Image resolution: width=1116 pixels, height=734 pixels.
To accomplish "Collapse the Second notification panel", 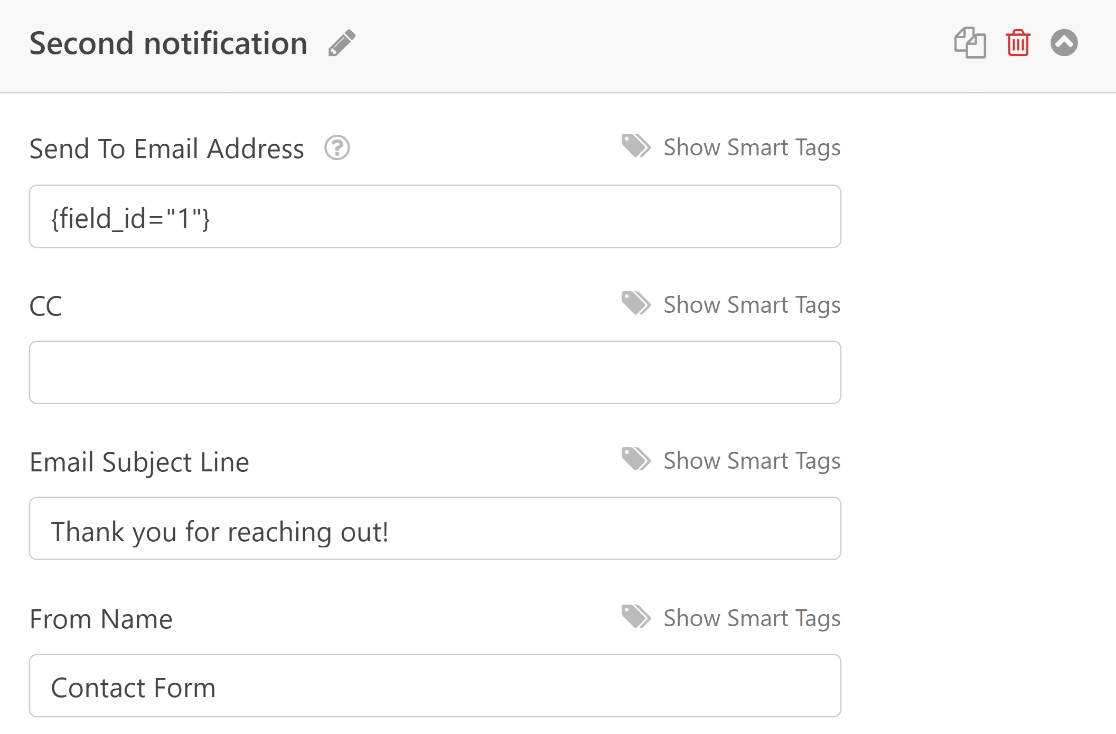I will click(x=1064, y=43).
